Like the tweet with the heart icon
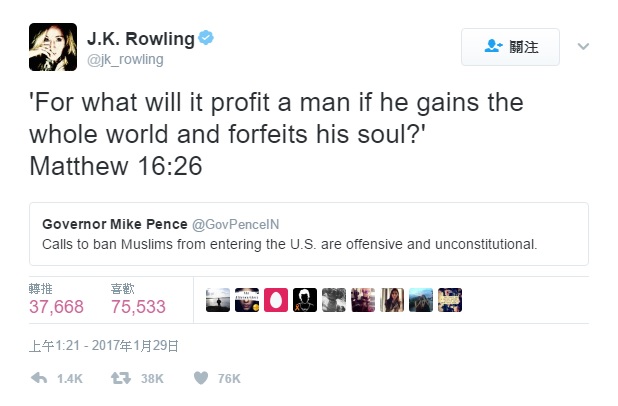The image size is (618, 406). 201,378
